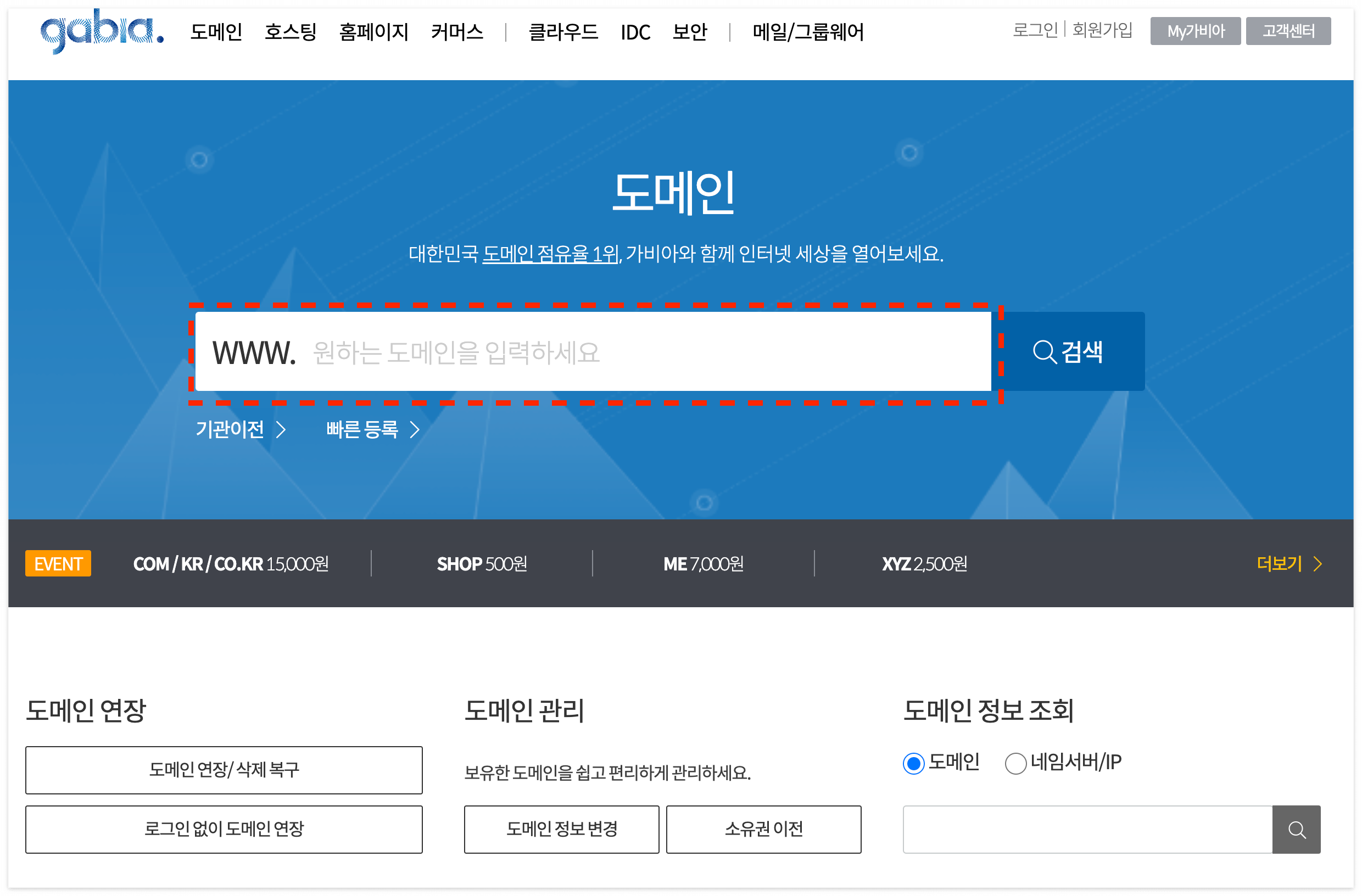Screen dimensions: 1362x896
Task: Click the 도메인 정보 조회 input field
Action: [1087, 829]
